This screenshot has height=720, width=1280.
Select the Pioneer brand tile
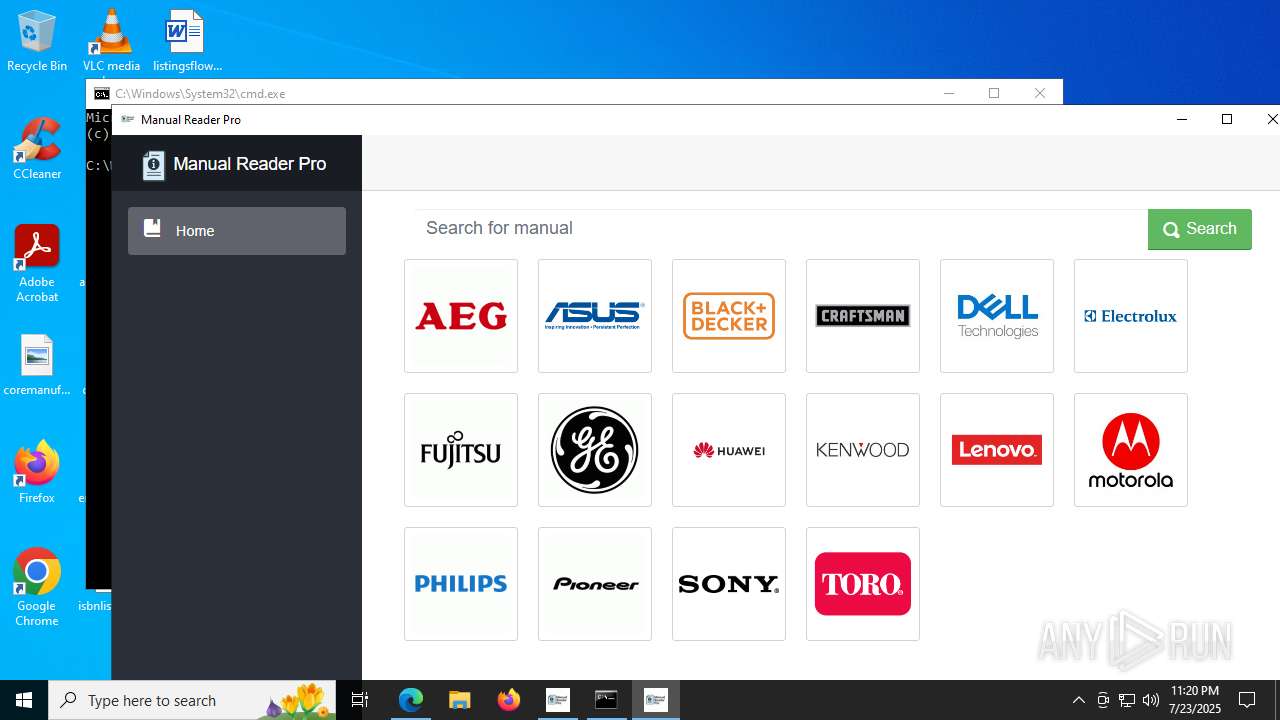pyautogui.click(x=595, y=584)
